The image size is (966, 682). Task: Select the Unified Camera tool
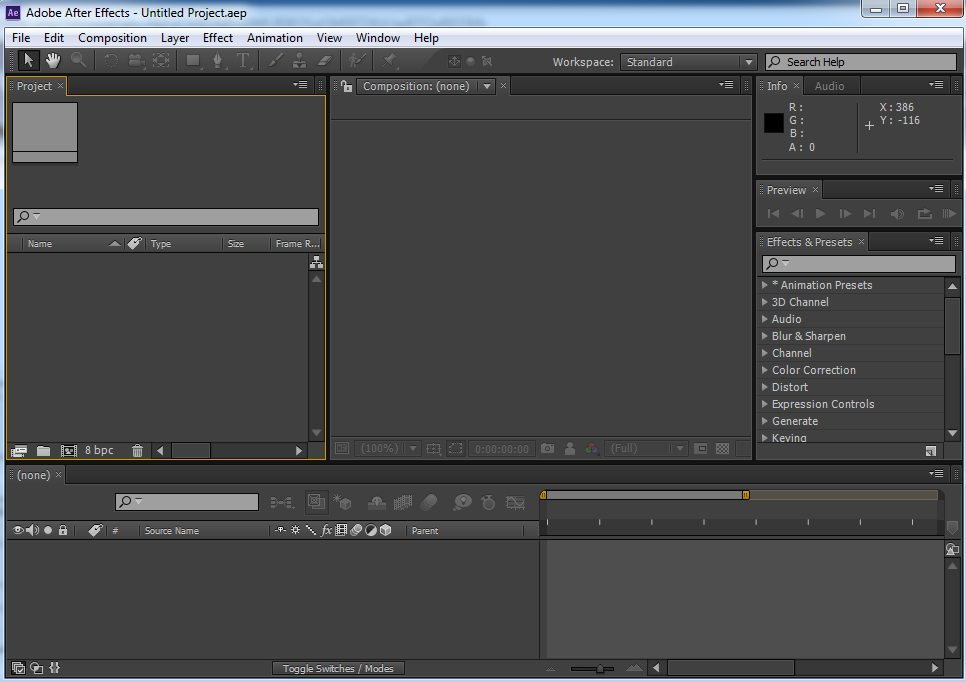point(136,60)
